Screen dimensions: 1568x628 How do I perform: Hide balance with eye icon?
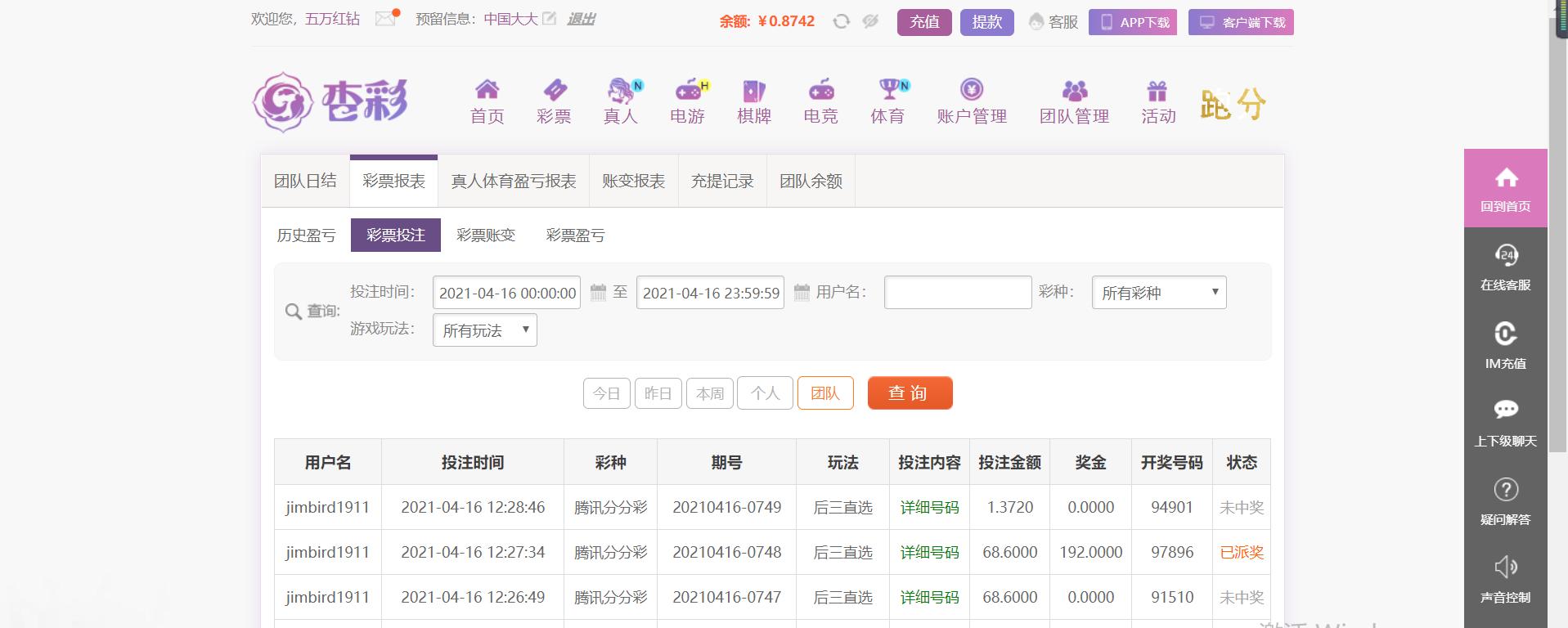(870, 22)
